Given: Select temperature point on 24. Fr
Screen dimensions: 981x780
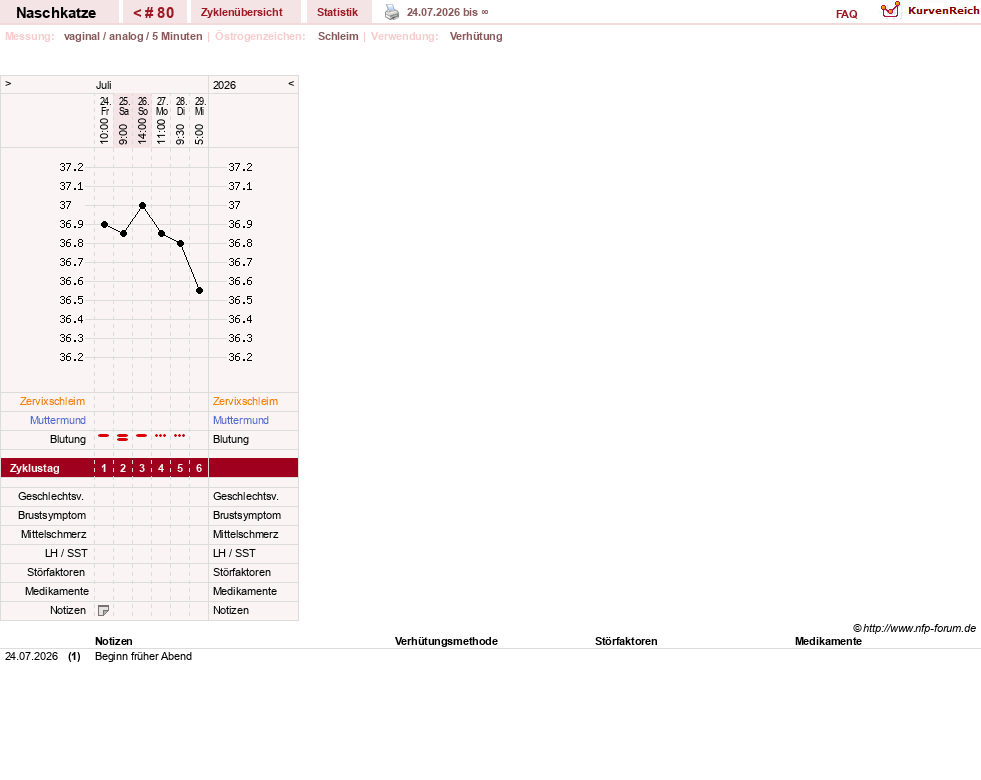Looking at the screenshot, I should click(104, 225).
